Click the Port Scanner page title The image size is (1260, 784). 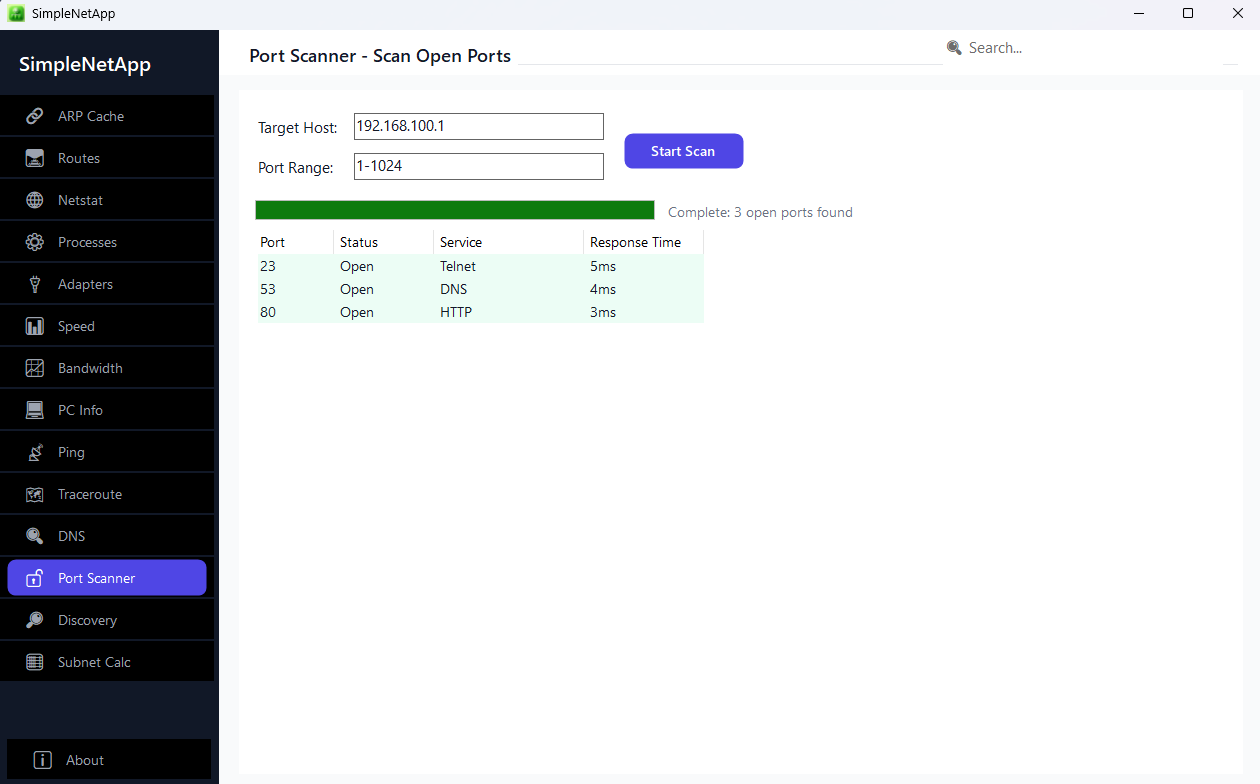[380, 56]
